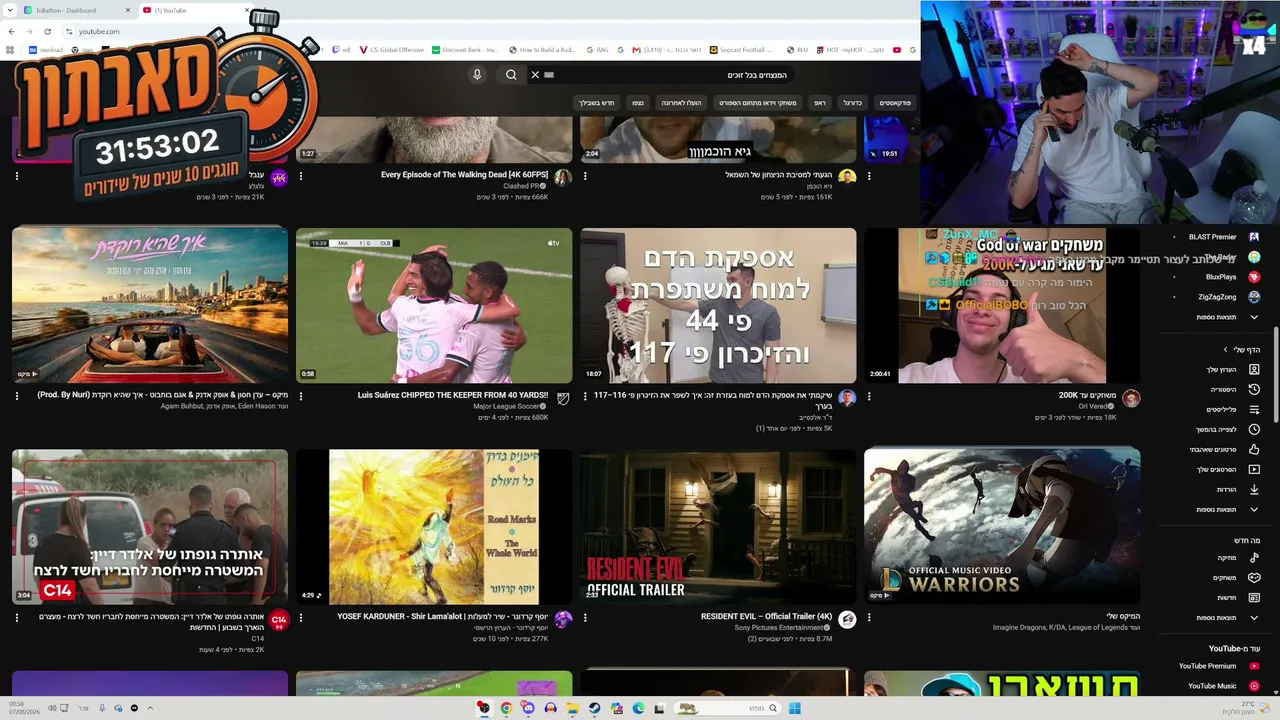The image size is (1280, 720).
Task: Select the כדורגל filter chip
Action: tap(852, 103)
